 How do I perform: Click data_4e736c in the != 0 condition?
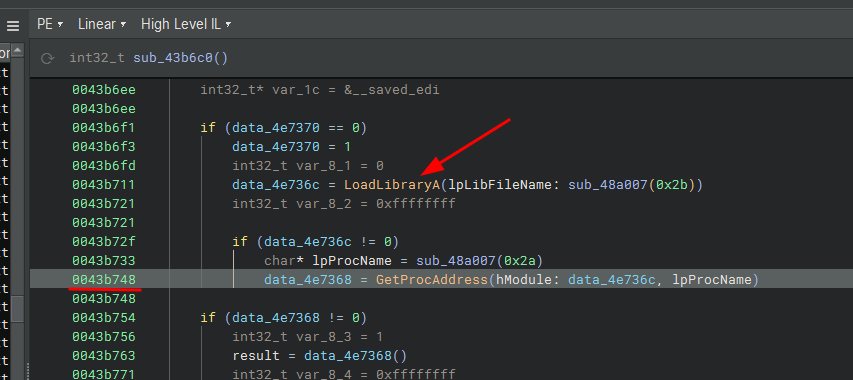click(308, 242)
